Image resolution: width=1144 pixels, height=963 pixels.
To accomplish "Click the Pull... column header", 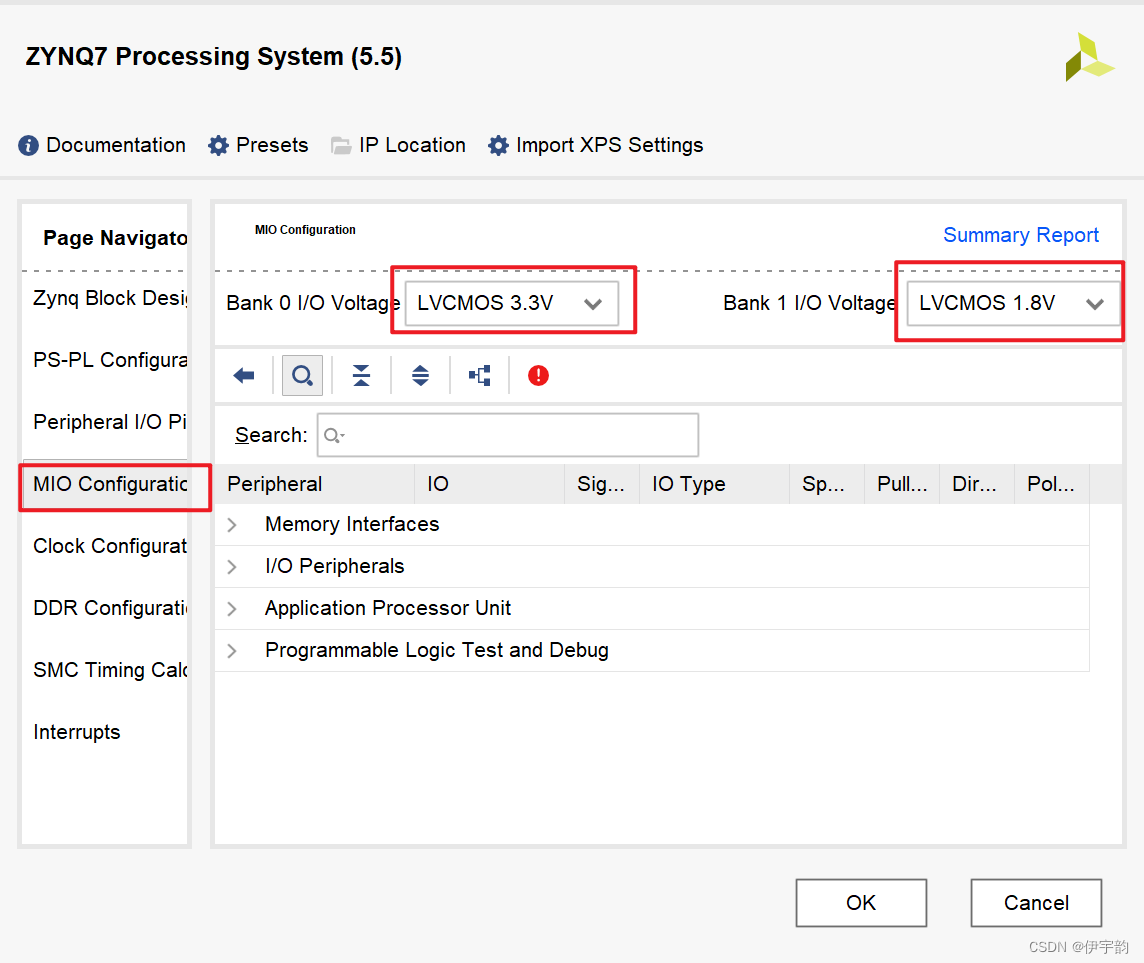I will pyautogui.click(x=902, y=484).
